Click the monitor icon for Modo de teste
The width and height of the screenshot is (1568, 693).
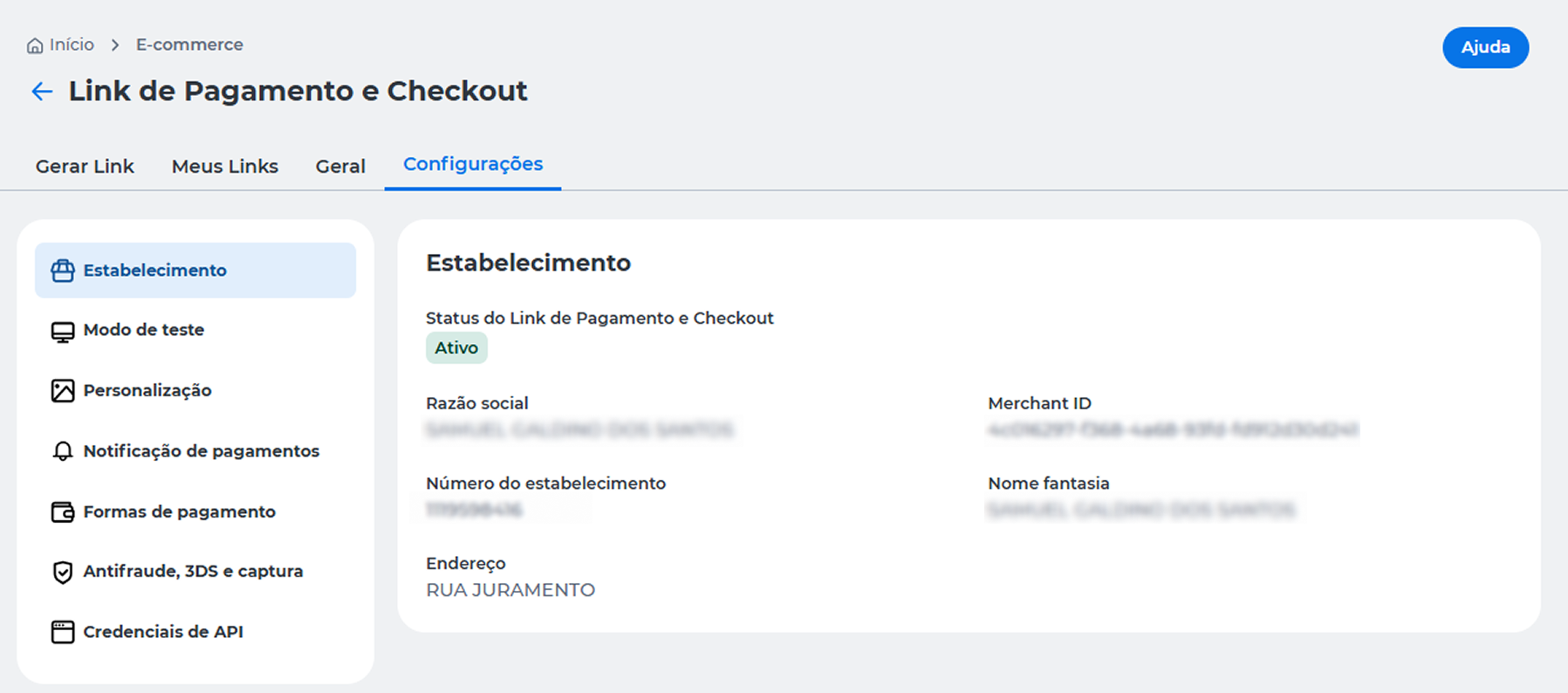tap(63, 332)
